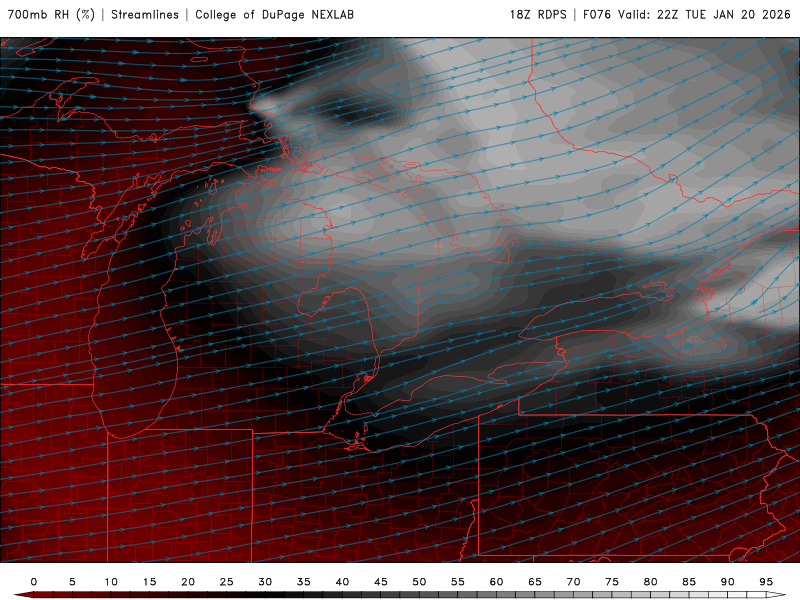
Task: Click the colorbar label '60'
Action: (x=496, y=582)
